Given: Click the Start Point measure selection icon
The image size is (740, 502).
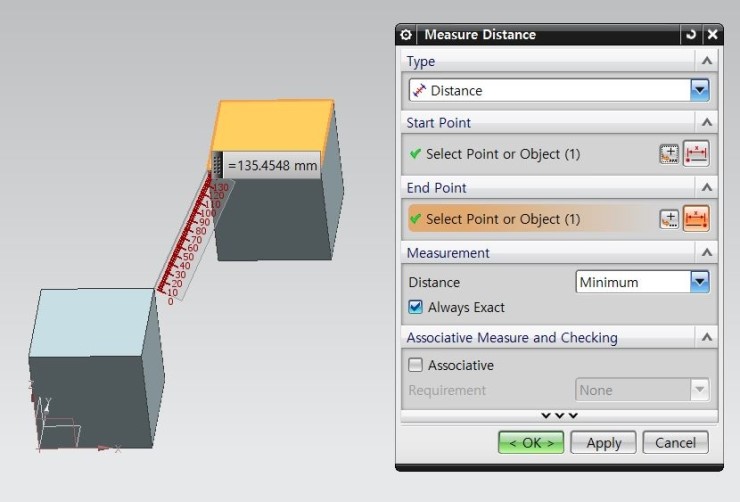Looking at the screenshot, I should 696,154.
